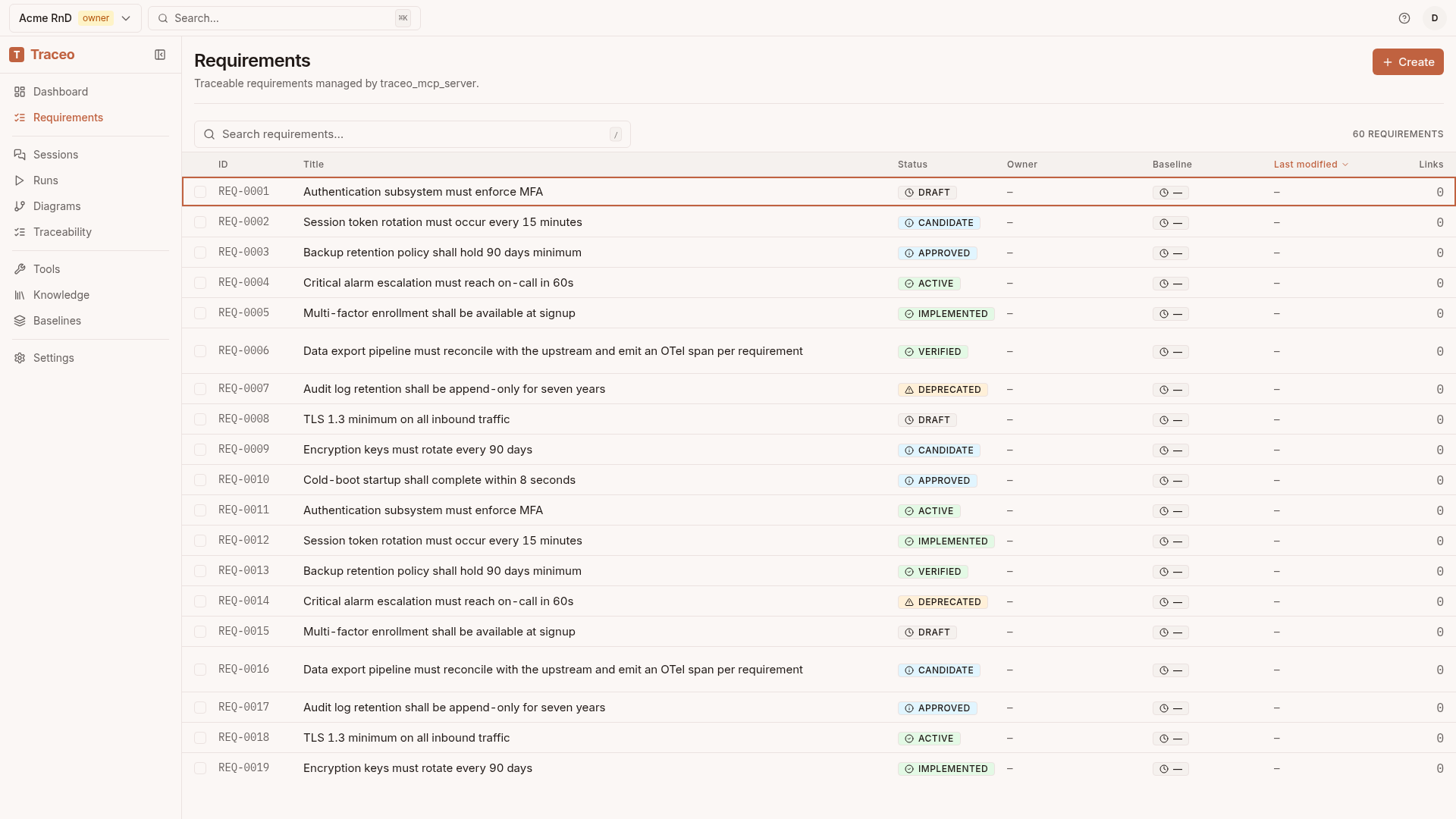Sort by the Last modified column
The image size is (1456, 819).
(x=1310, y=165)
